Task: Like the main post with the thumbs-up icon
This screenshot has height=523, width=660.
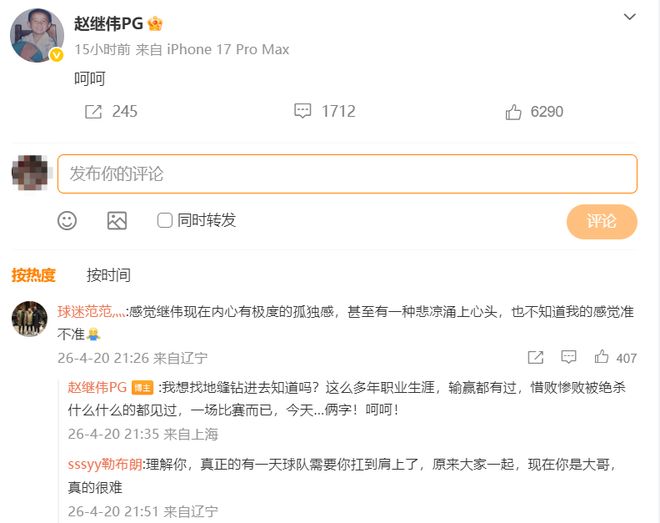Action: click(514, 112)
